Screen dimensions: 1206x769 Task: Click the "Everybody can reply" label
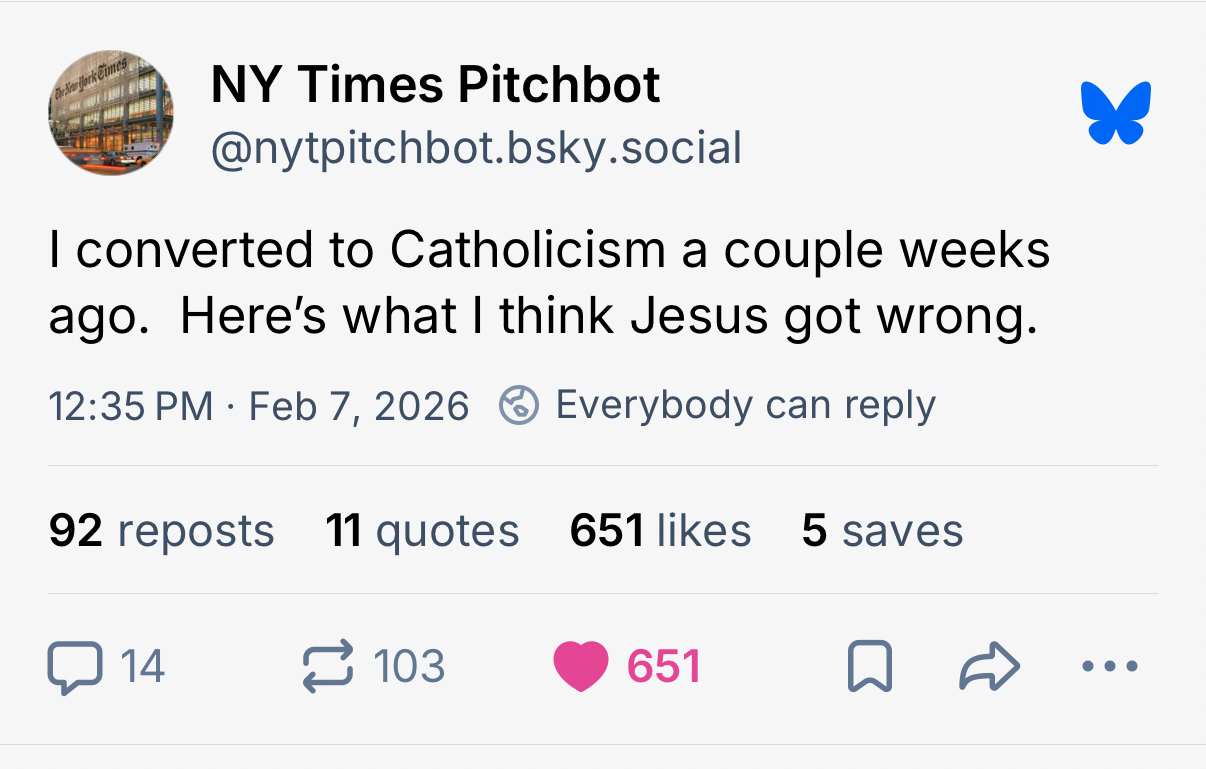coord(745,405)
